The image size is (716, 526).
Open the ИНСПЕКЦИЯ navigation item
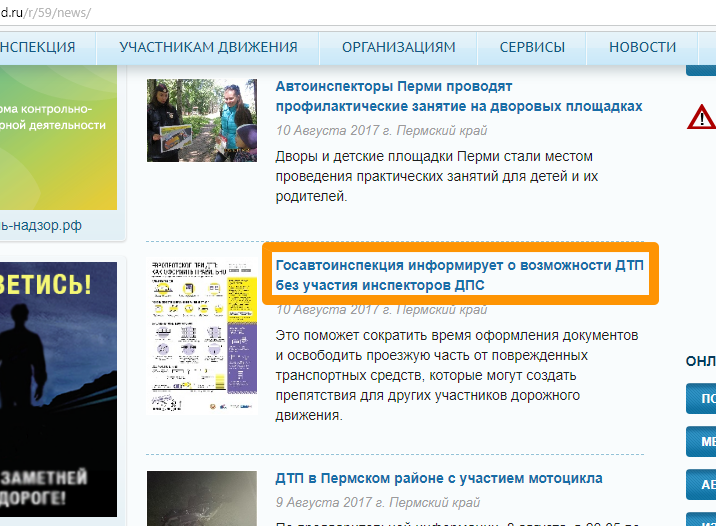38,47
